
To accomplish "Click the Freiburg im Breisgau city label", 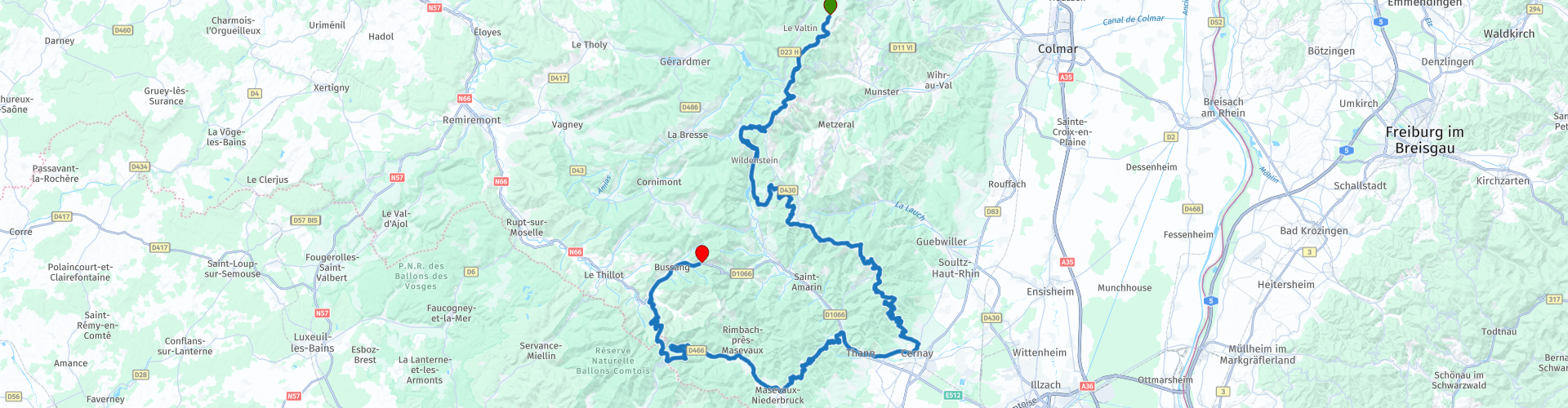I will point(1424,140).
